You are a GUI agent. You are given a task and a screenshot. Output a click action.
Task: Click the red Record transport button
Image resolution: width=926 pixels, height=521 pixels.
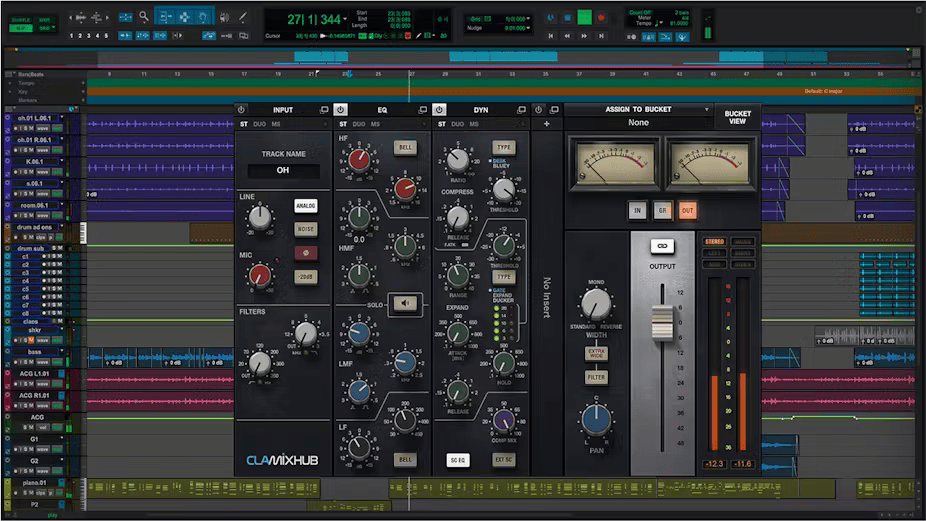click(x=601, y=18)
